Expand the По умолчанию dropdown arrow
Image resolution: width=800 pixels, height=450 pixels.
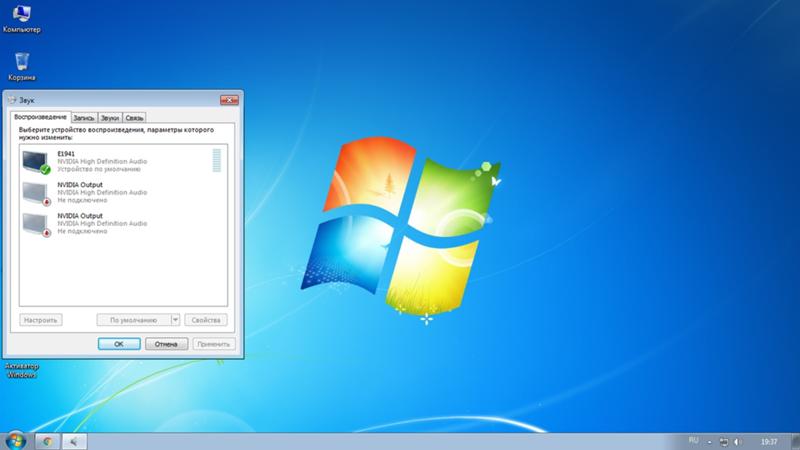click(x=175, y=320)
